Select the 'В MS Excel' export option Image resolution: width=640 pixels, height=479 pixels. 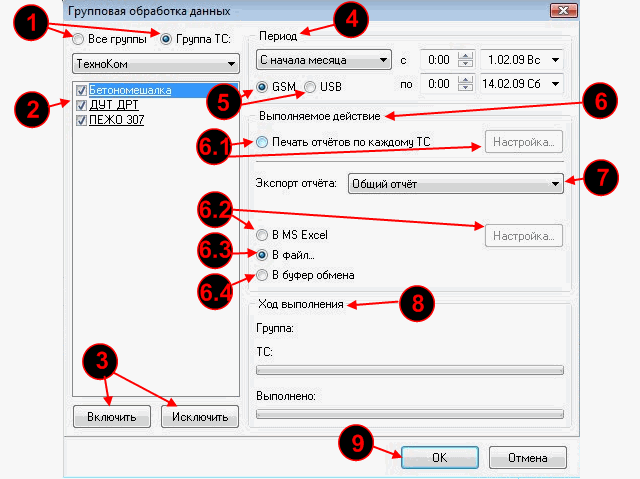263,235
